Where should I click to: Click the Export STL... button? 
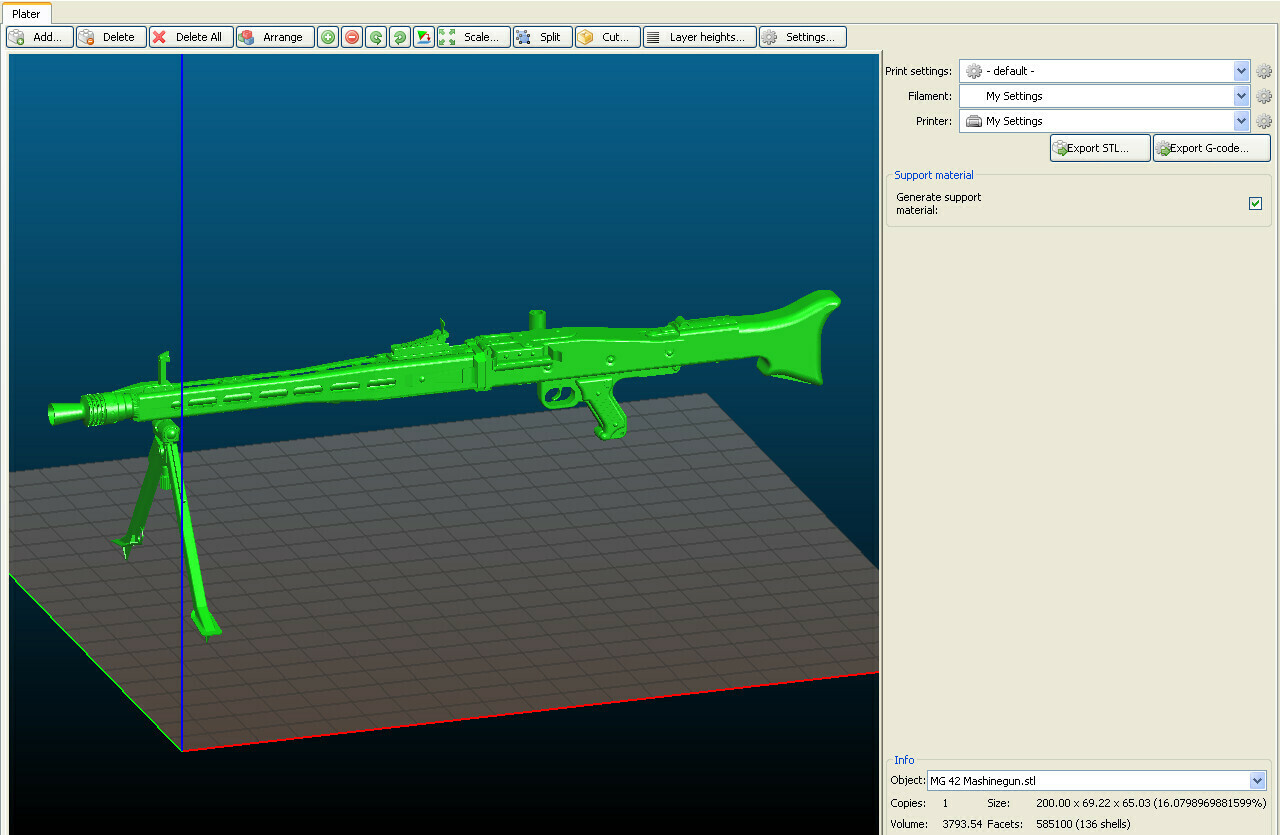pyautogui.click(x=1100, y=148)
